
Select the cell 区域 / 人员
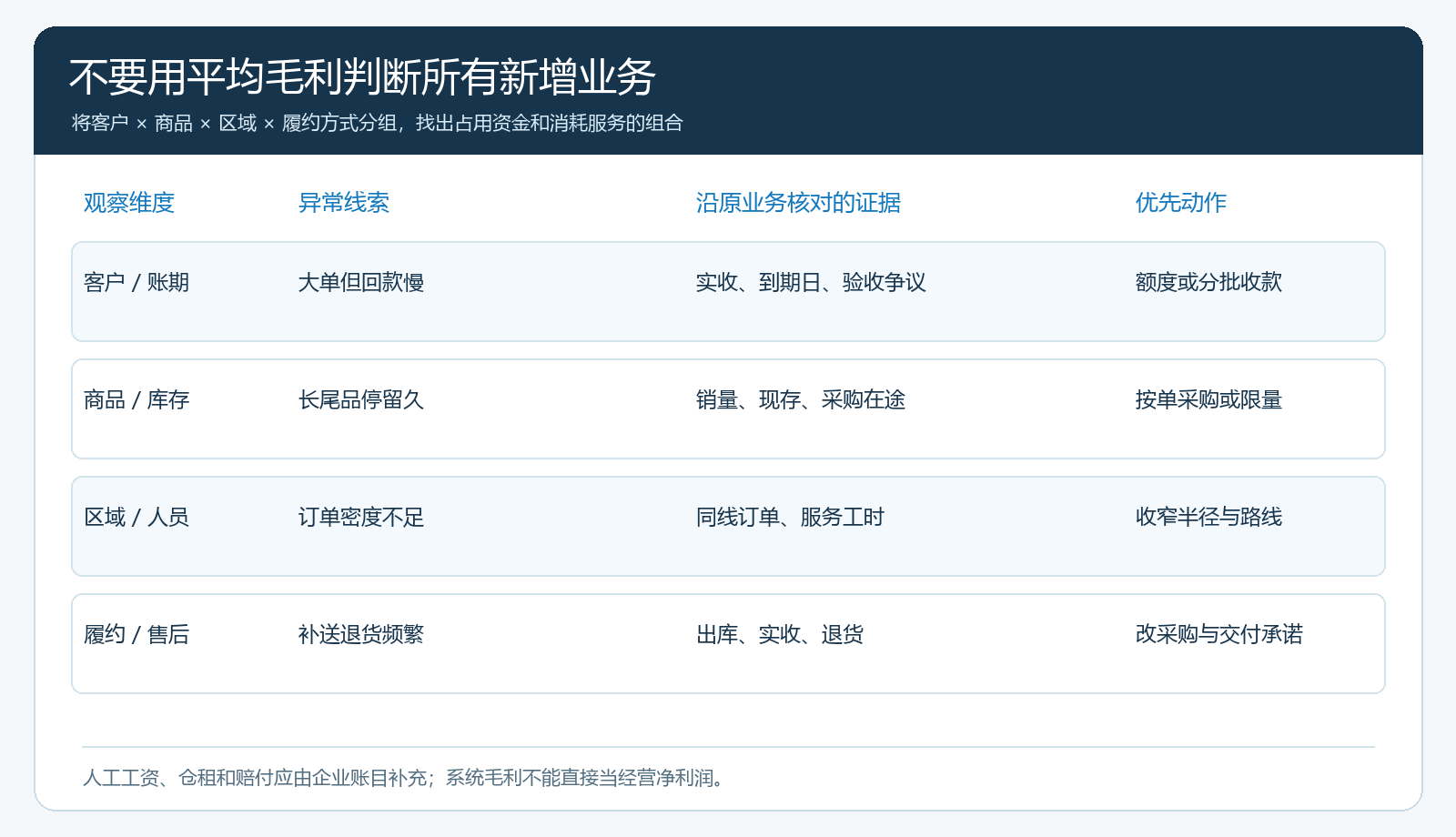pos(136,517)
